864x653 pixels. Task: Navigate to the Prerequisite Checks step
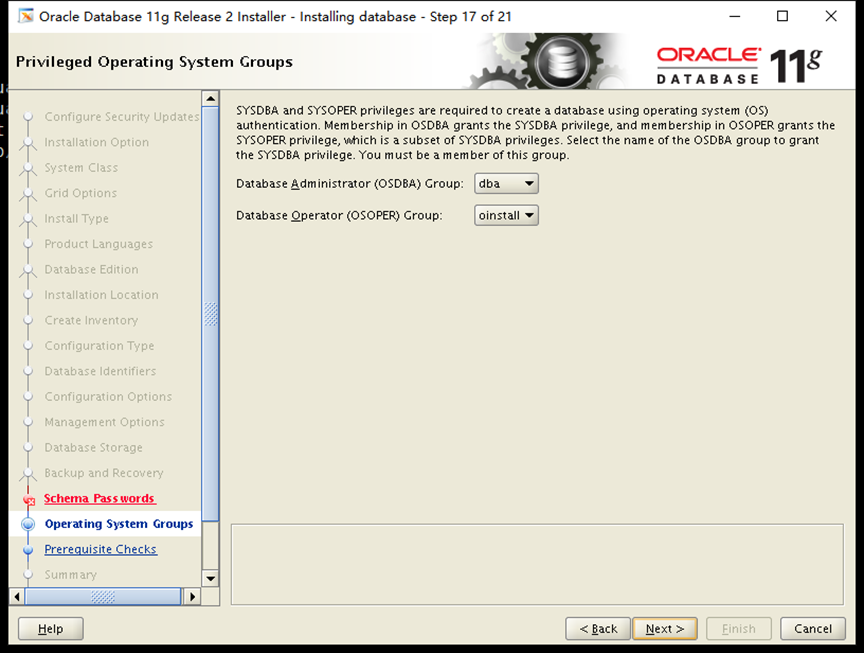[x=100, y=549]
